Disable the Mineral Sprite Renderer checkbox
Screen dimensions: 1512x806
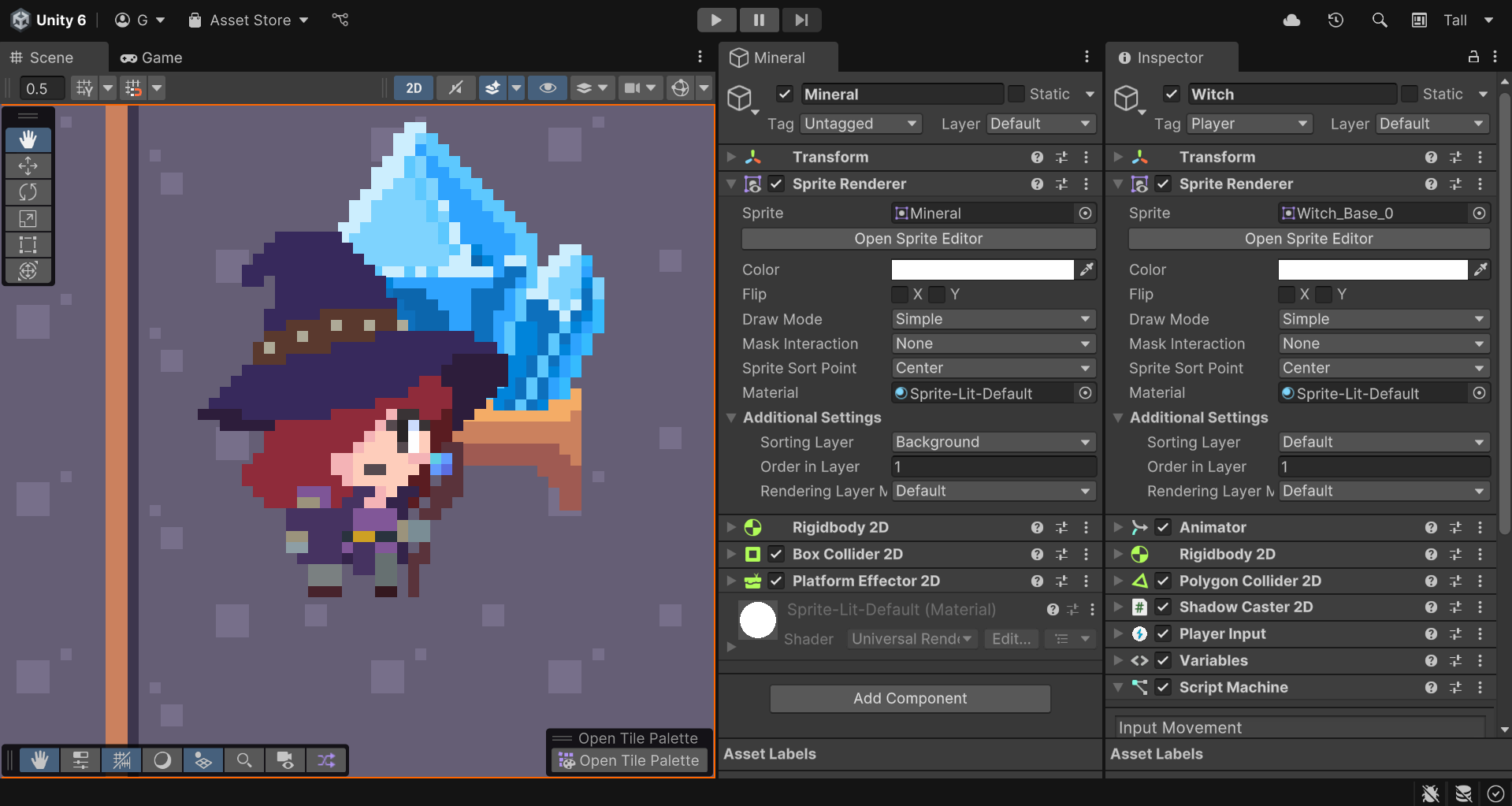coord(776,184)
